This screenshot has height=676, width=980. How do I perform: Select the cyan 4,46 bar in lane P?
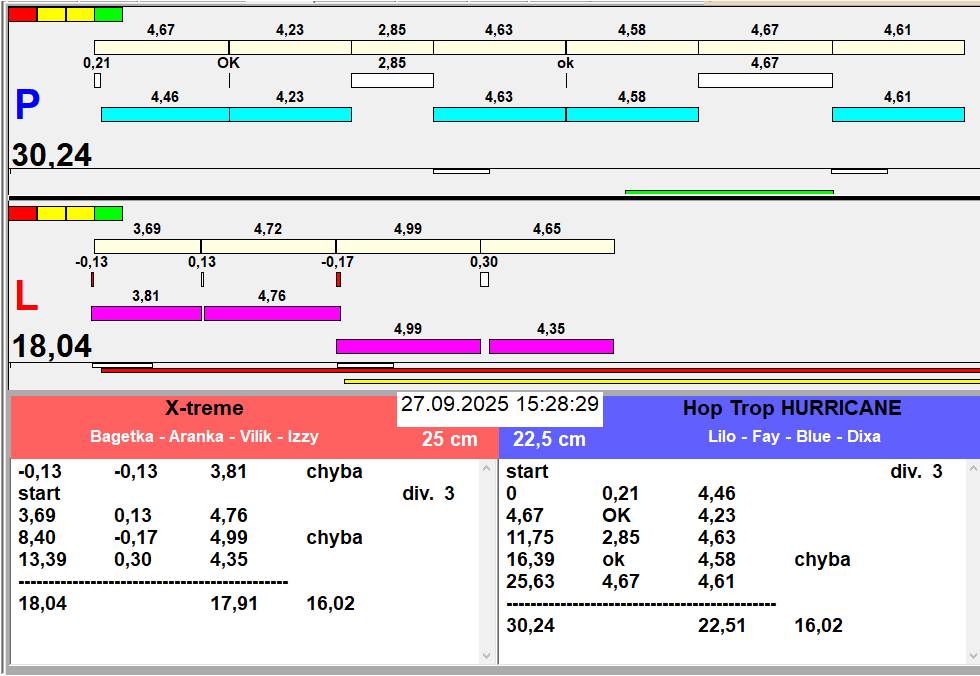coord(165,114)
